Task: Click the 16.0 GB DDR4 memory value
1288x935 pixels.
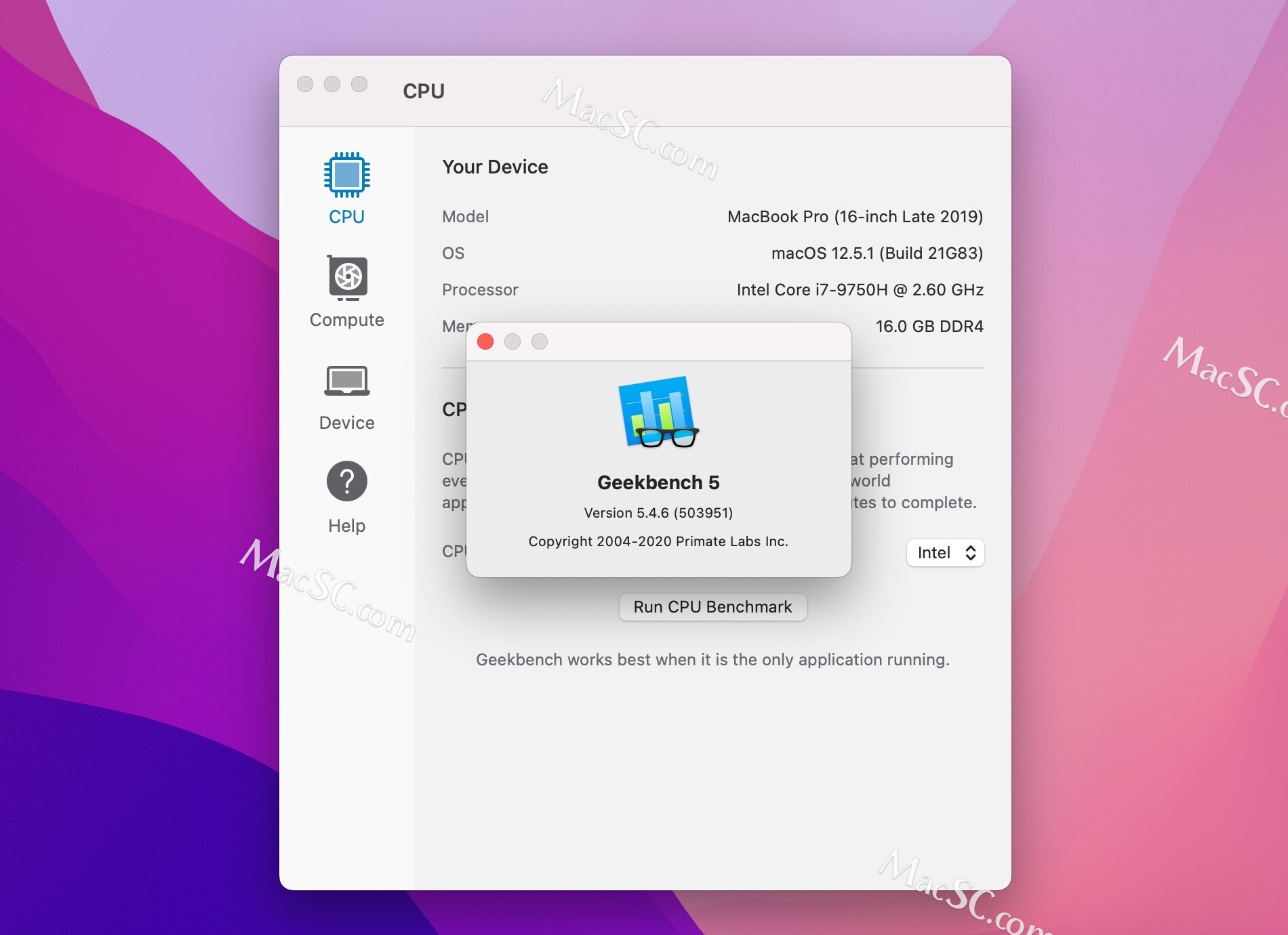Action: 929,327
